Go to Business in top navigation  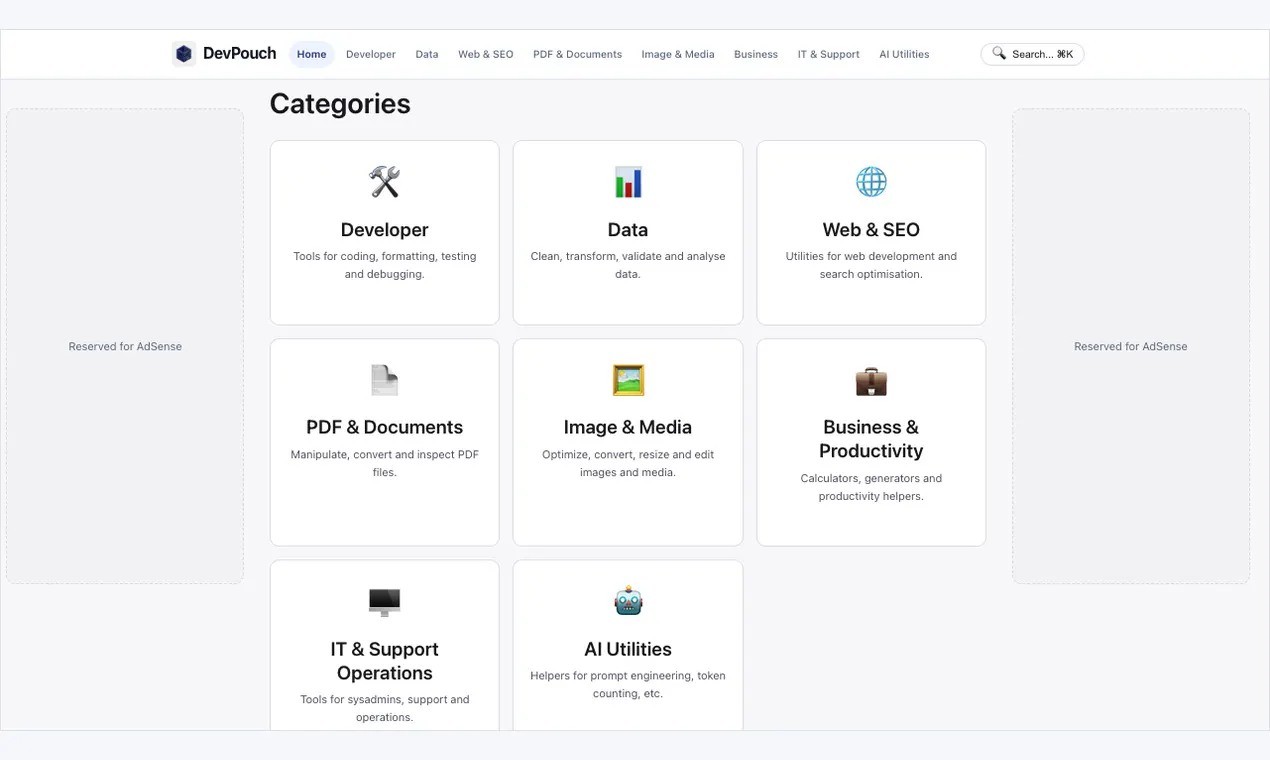756,54
